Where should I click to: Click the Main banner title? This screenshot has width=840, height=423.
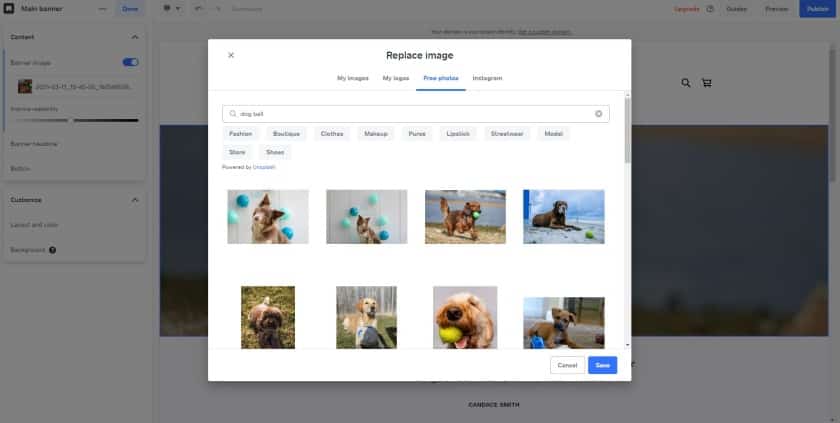coord(42,9)
